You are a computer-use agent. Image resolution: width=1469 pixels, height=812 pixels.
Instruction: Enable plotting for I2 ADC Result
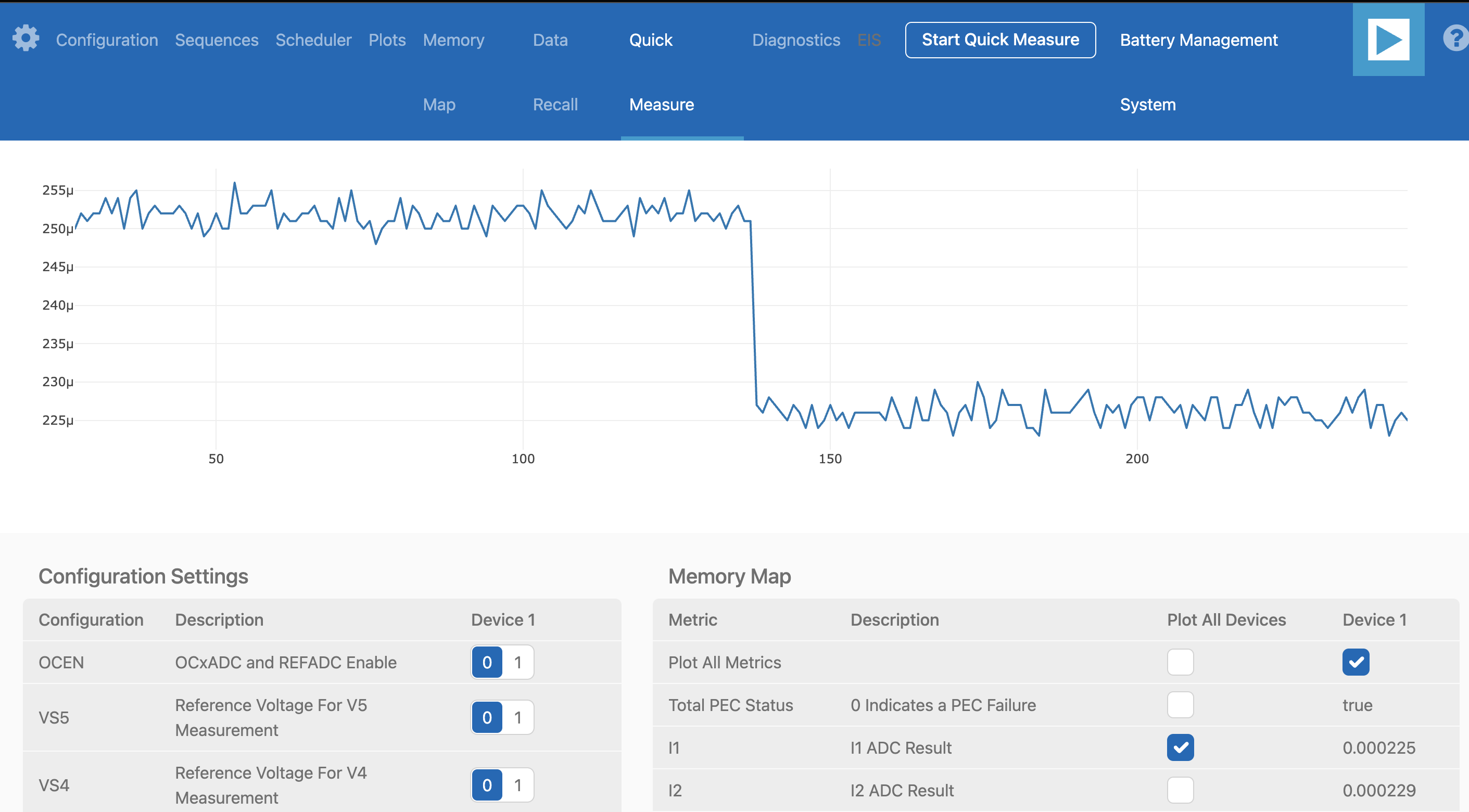click(1180, 790)
